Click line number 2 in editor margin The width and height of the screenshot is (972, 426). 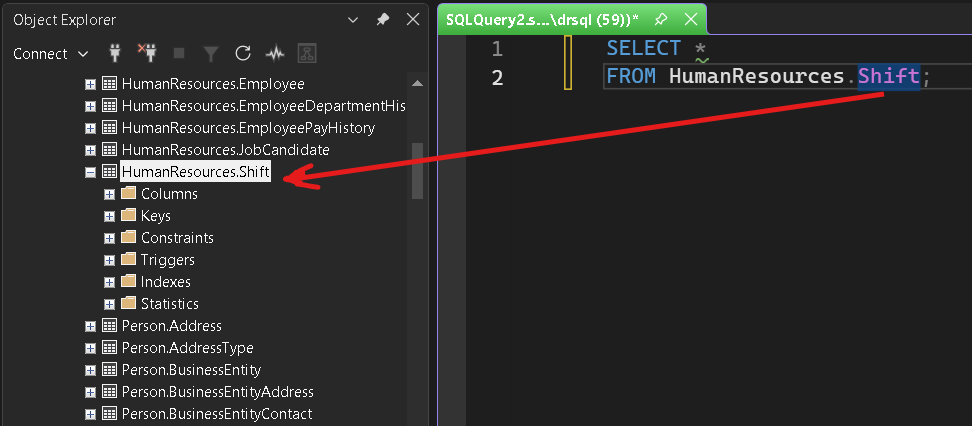497,78
